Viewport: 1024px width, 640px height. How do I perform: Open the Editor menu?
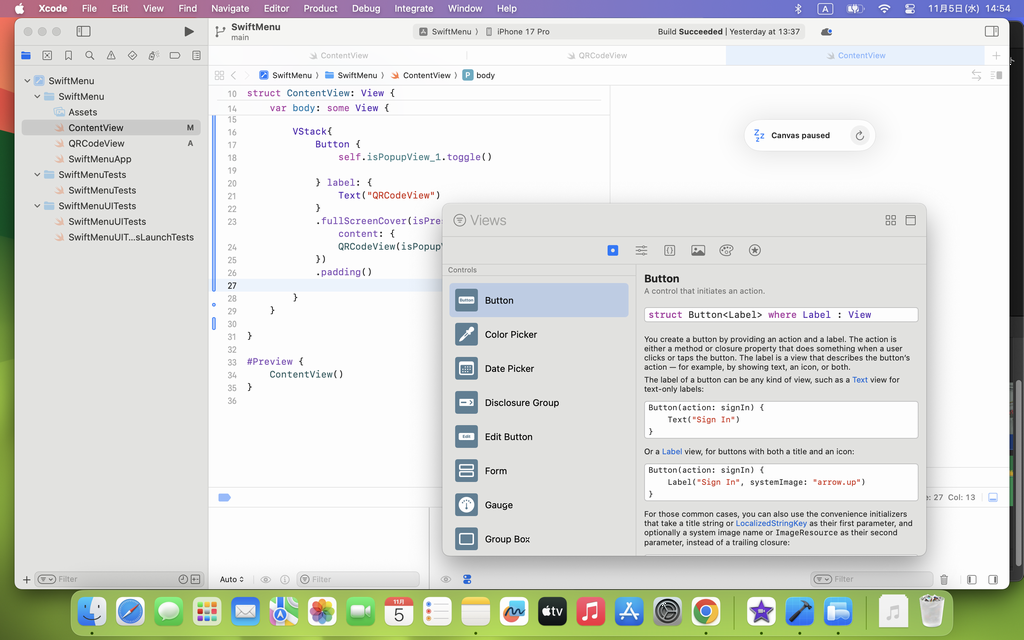(x=276, y=8)
